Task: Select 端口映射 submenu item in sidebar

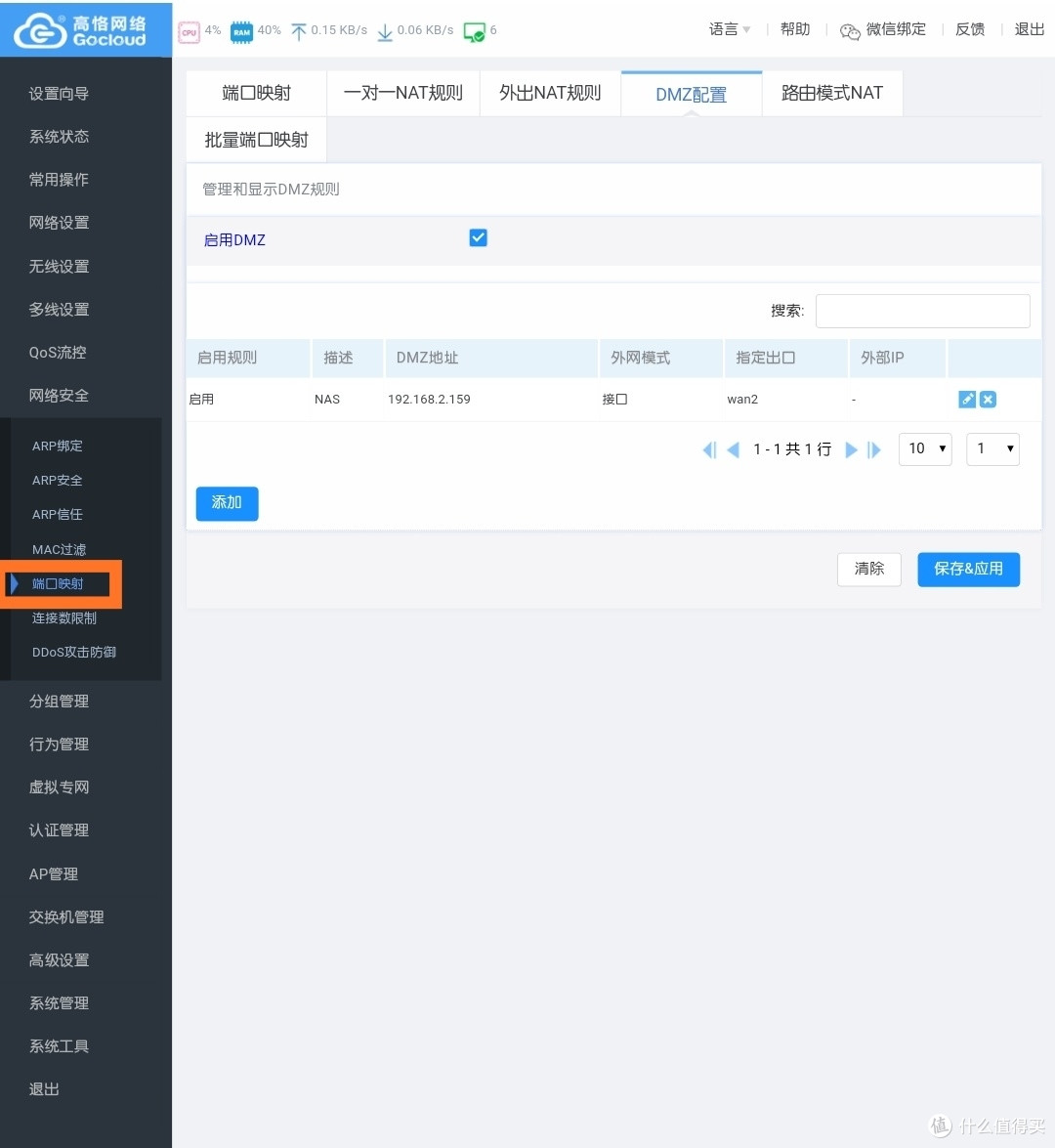Action: coord(58,583)
